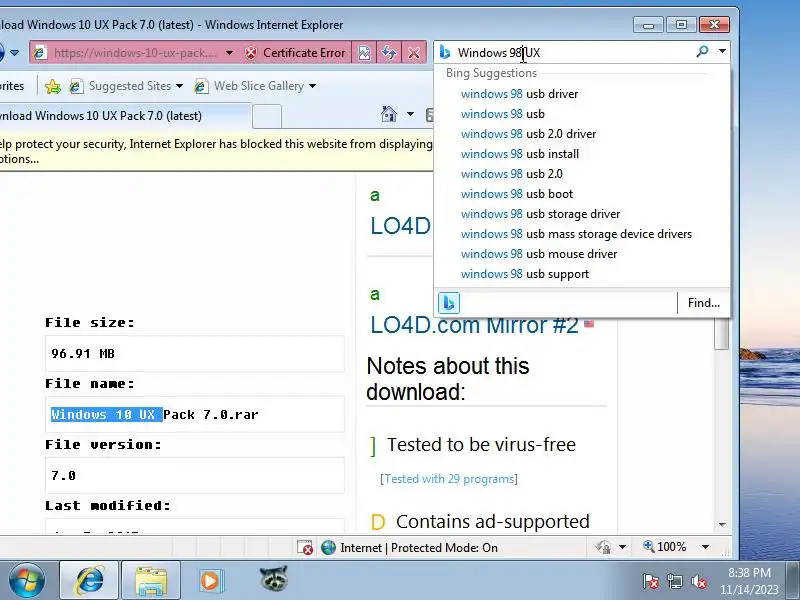Click the status bar security settings icon
800x600 pixels.
(x=603, y=547)
